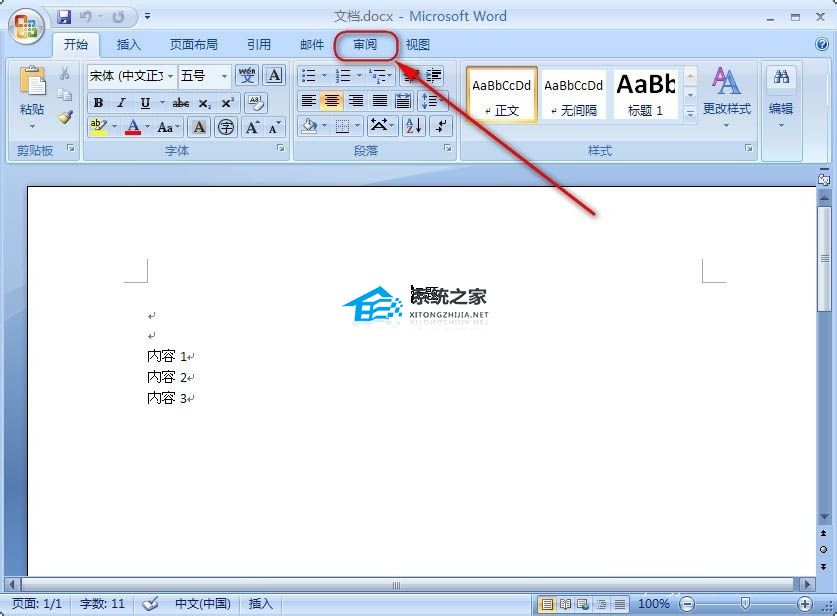837x616 pixels.
Task: Shrink font size with small A
Action: 274,127
